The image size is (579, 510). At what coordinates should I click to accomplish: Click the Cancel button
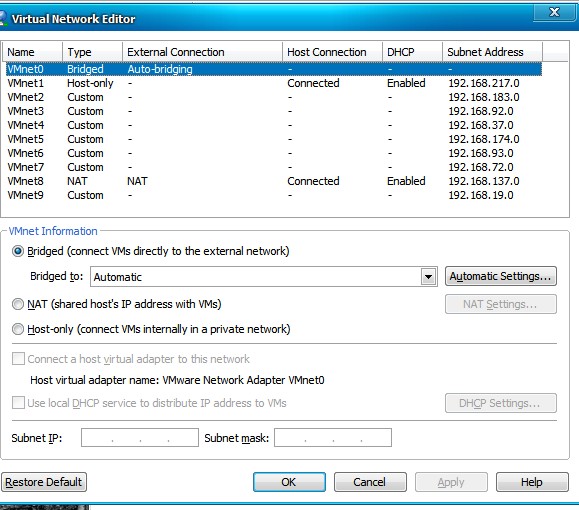pyautogui.click(x=370, y=482)
